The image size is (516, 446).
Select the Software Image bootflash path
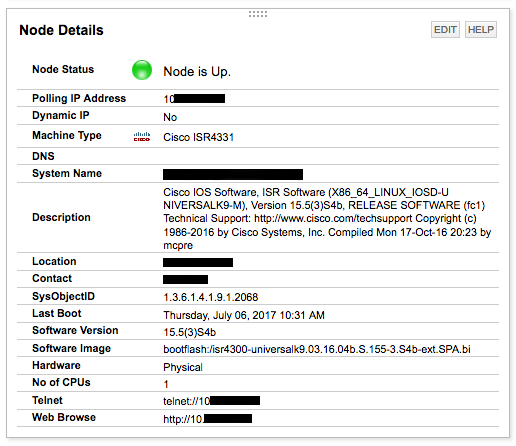(317, 349)
